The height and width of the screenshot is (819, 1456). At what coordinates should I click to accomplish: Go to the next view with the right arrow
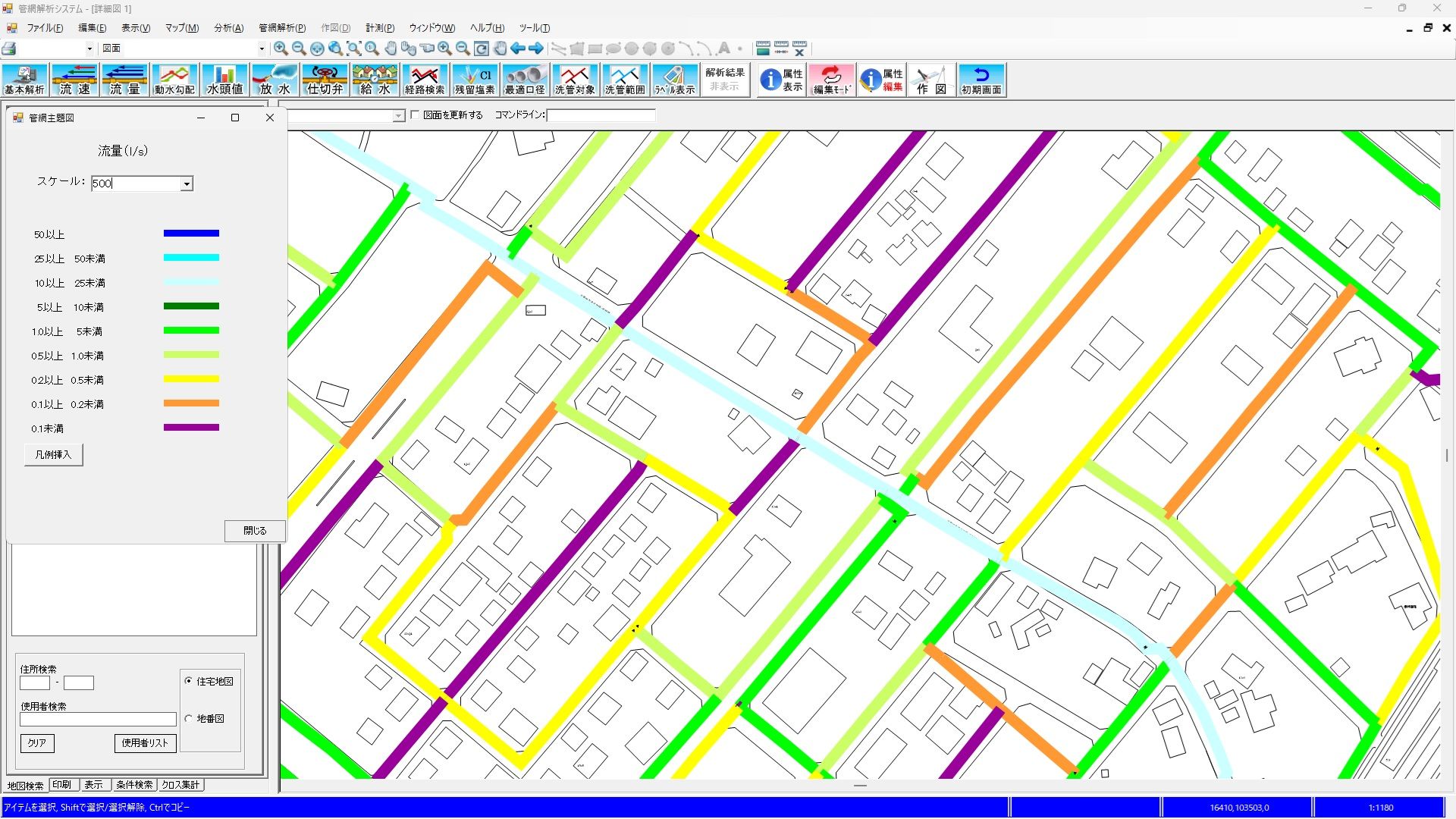(536, 49)
